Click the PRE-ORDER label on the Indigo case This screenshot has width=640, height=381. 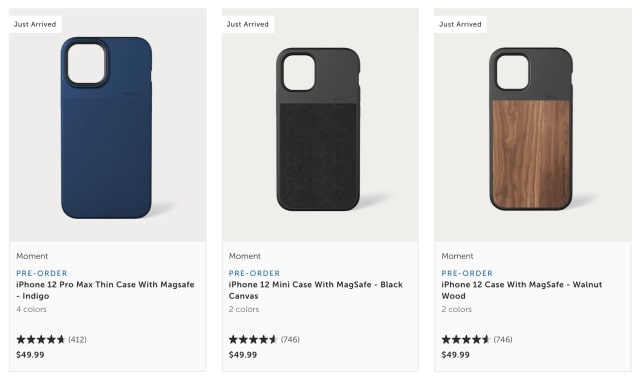pos(42,273)
